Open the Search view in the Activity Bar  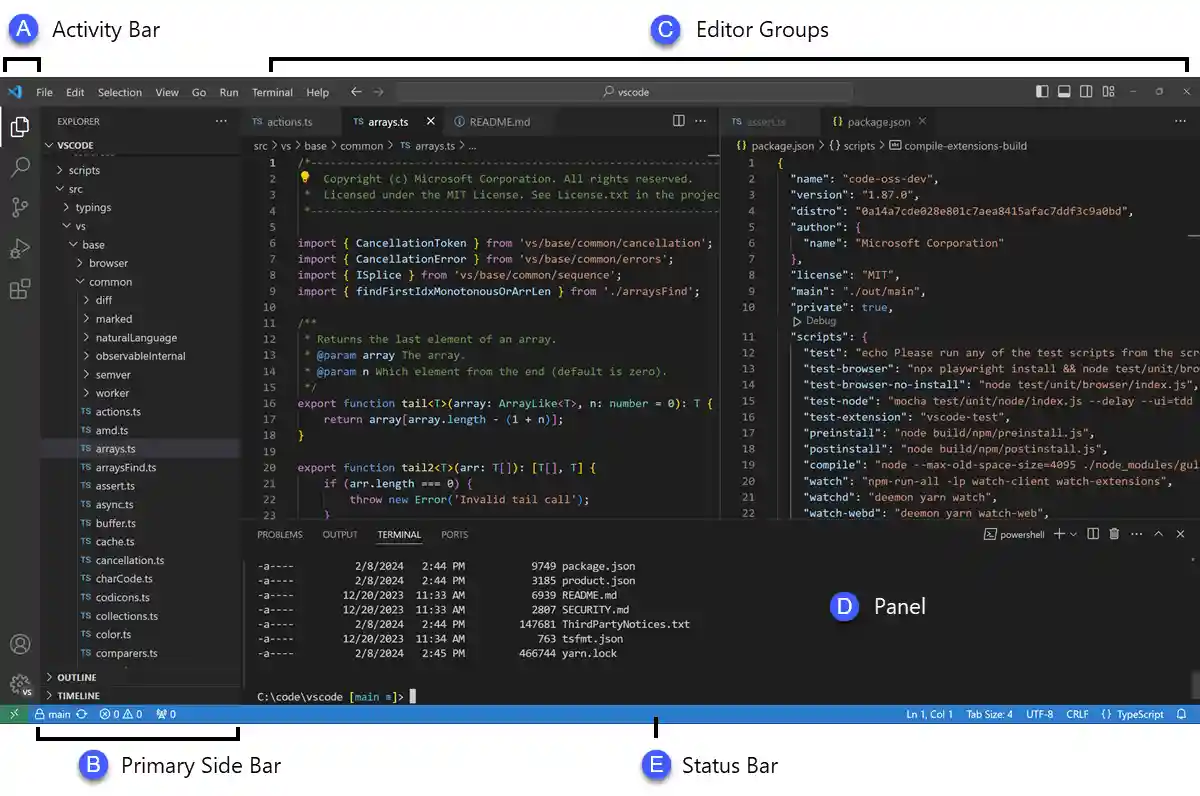point(21,167)
